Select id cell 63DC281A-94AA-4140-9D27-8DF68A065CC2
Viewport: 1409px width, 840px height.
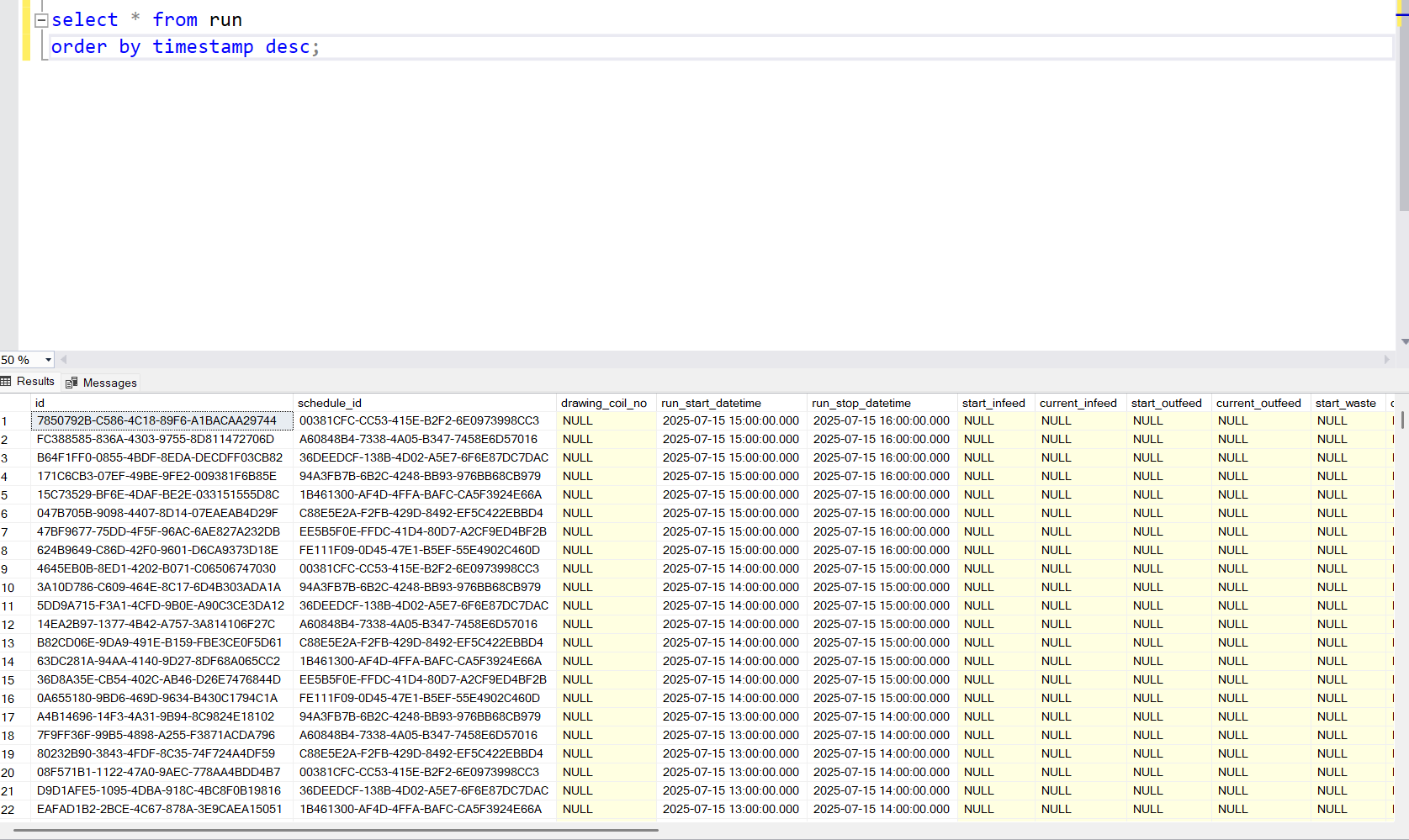click(162, 662)
